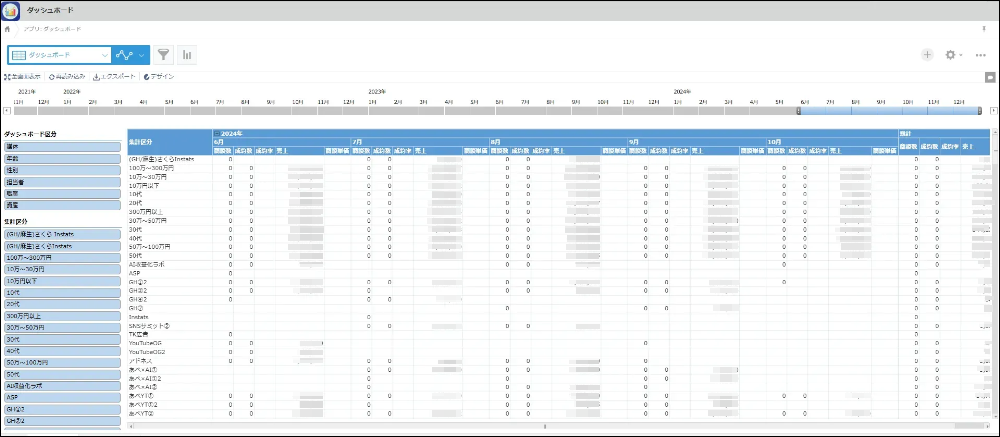Viewport: 1000px width, 437px height.
Task: Open the line-graph dropdown chevron
Action: click(142, 56)
